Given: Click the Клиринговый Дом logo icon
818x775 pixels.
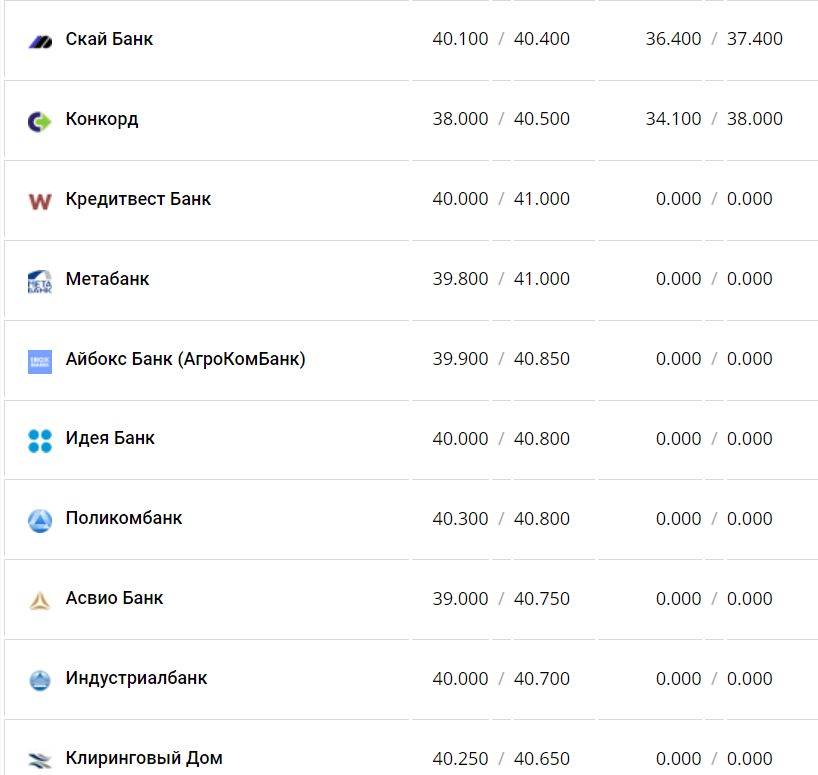Looking at the screenshot, I should click(x=40, y=760).
